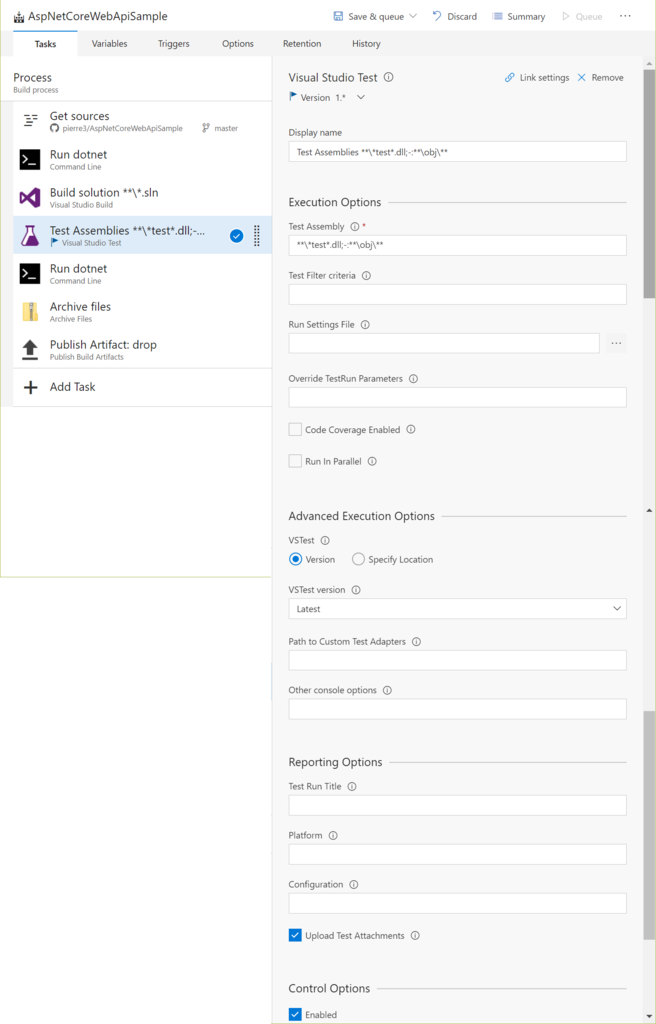This screenshot has width=656, height=1024.
Task: Enable Code Coverage checkbox
Action: 295,430
